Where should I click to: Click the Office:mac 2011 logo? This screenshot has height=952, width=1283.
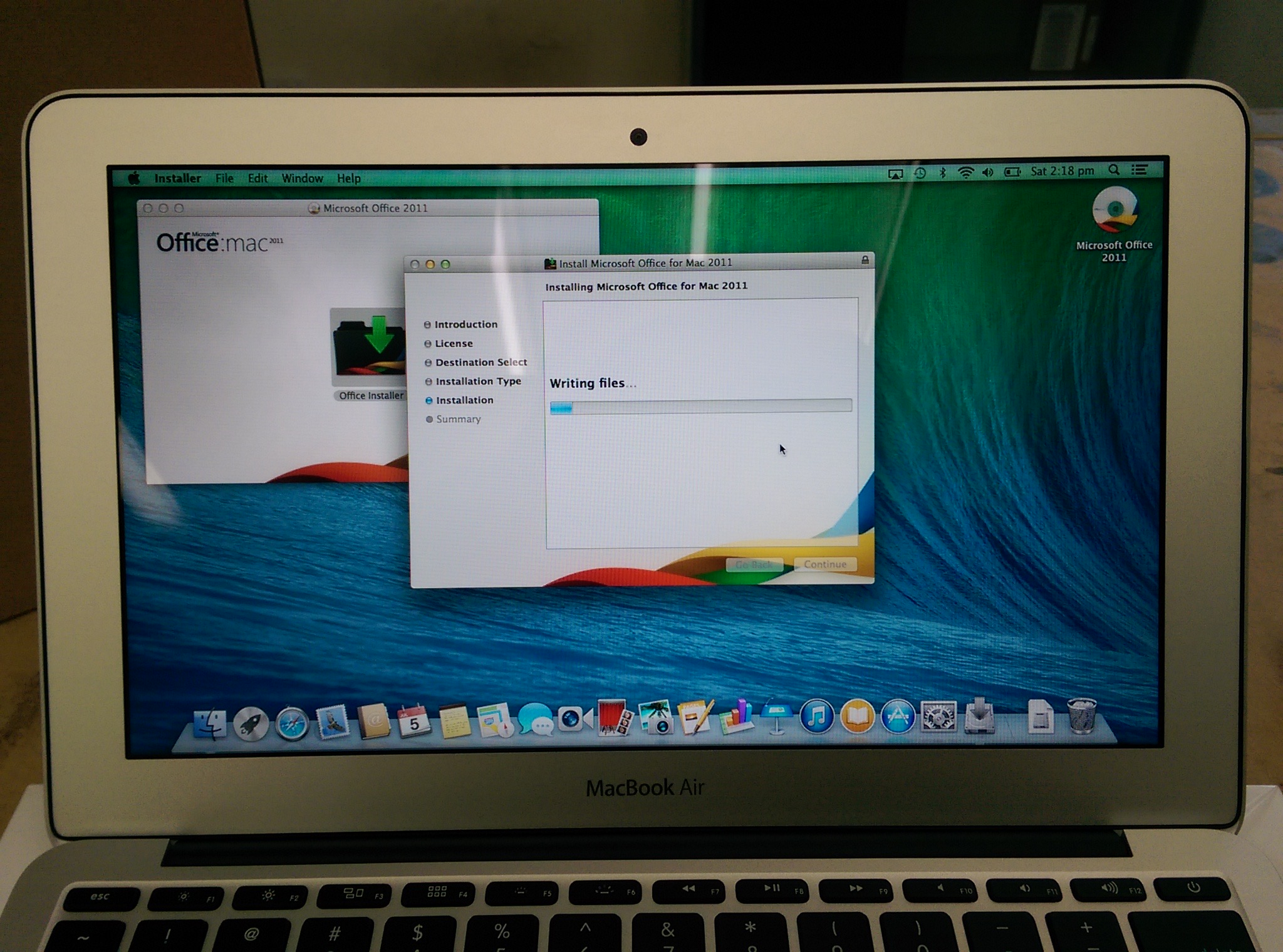219,242
